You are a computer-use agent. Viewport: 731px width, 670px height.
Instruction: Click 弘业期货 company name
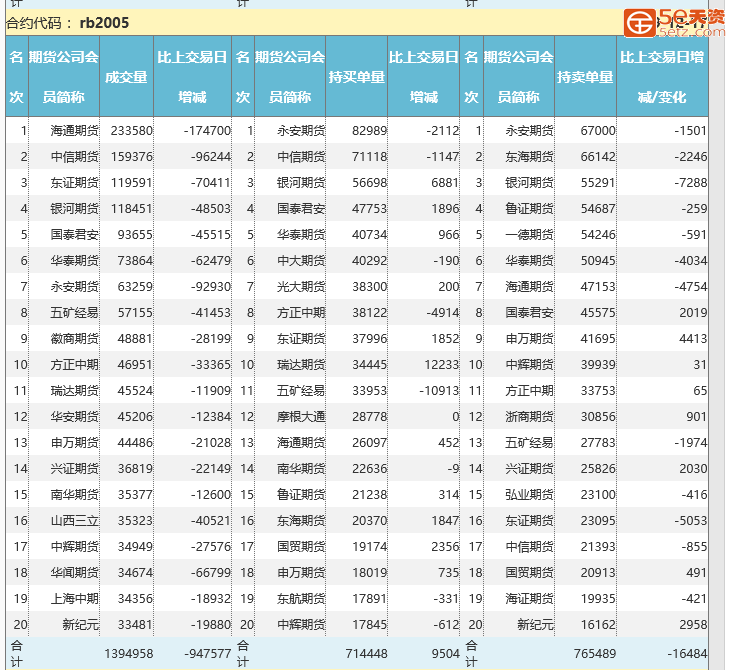coord(530,495)
